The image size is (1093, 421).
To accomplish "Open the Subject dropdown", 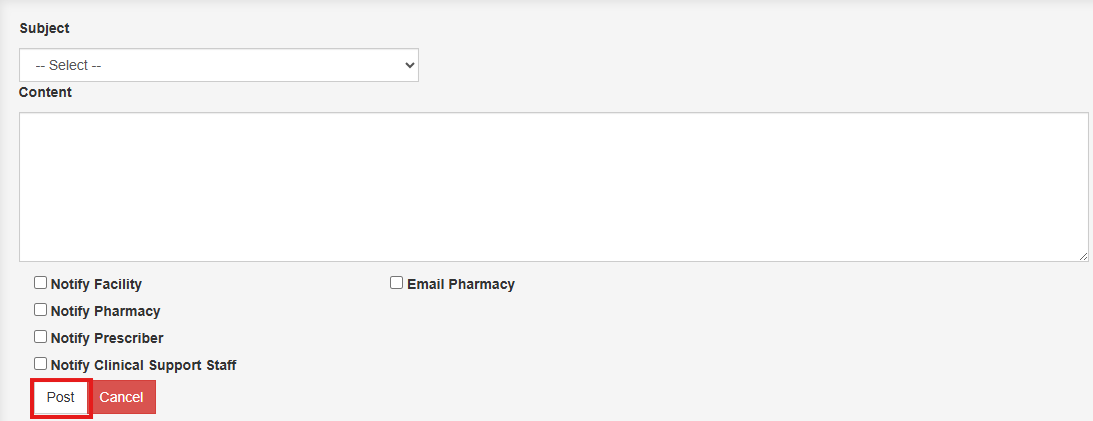I will (218, 65).
